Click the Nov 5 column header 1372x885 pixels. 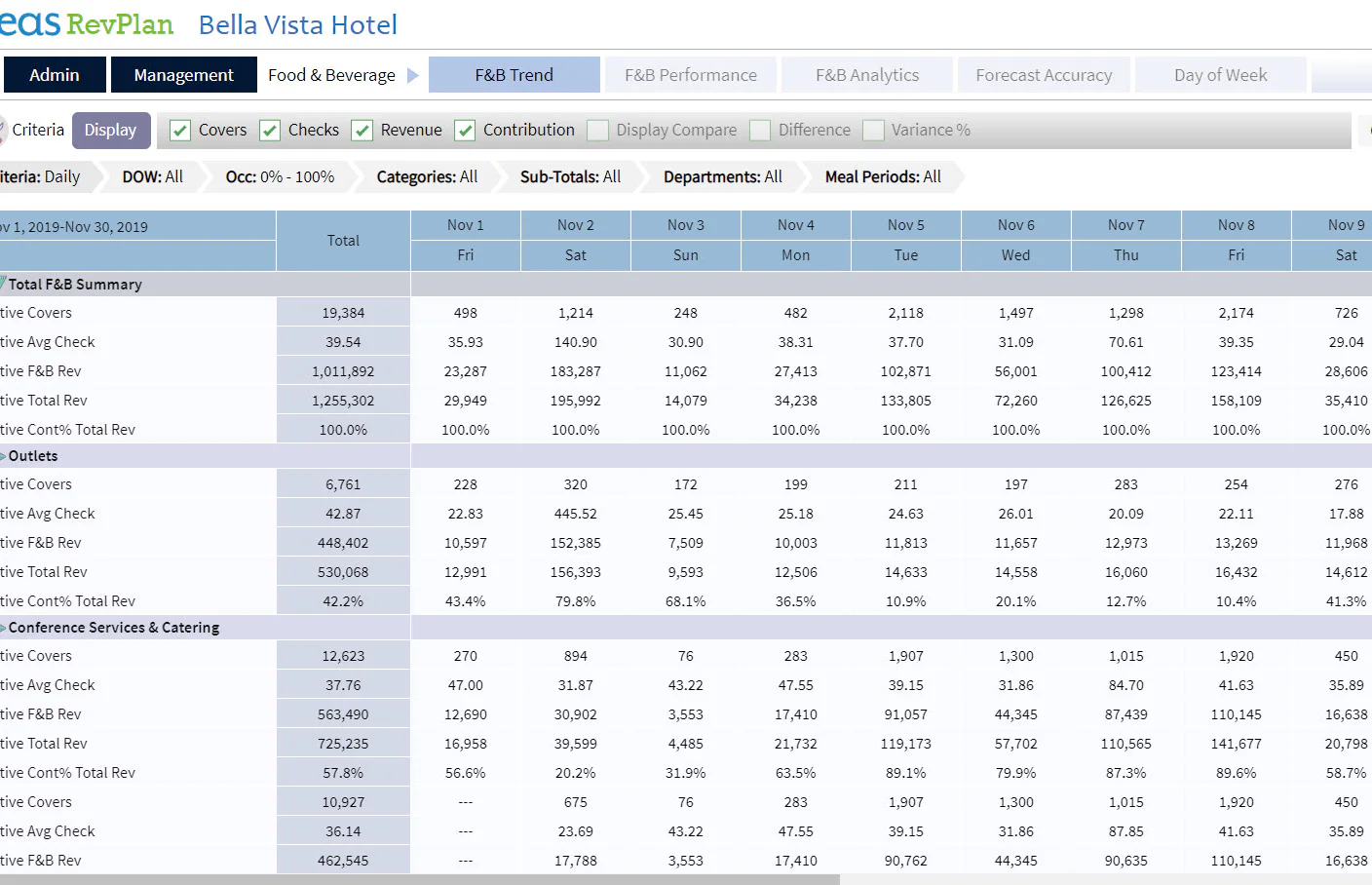[906, 225]
